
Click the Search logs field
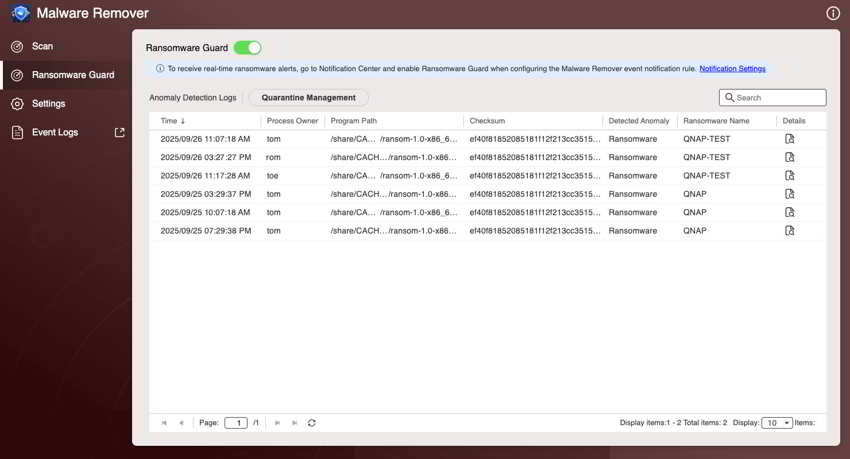coord(778,98)
